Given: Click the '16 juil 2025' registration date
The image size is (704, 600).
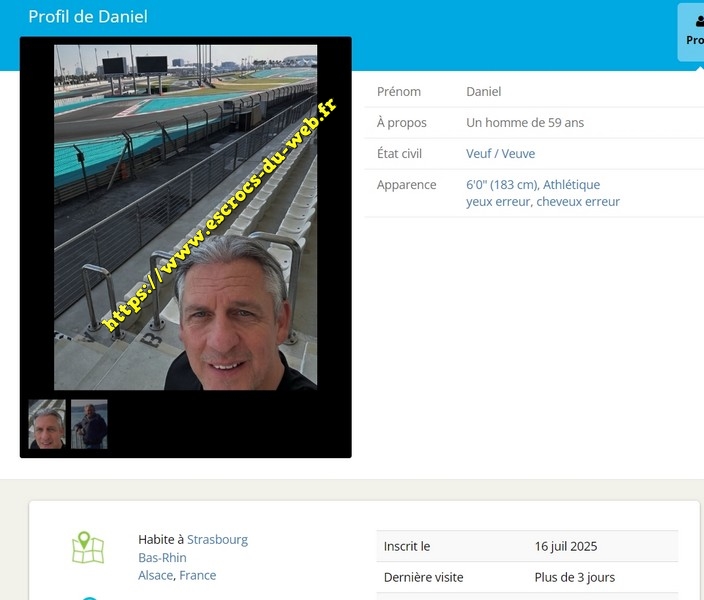Looking at the screenshot, I should click(565, 547).
